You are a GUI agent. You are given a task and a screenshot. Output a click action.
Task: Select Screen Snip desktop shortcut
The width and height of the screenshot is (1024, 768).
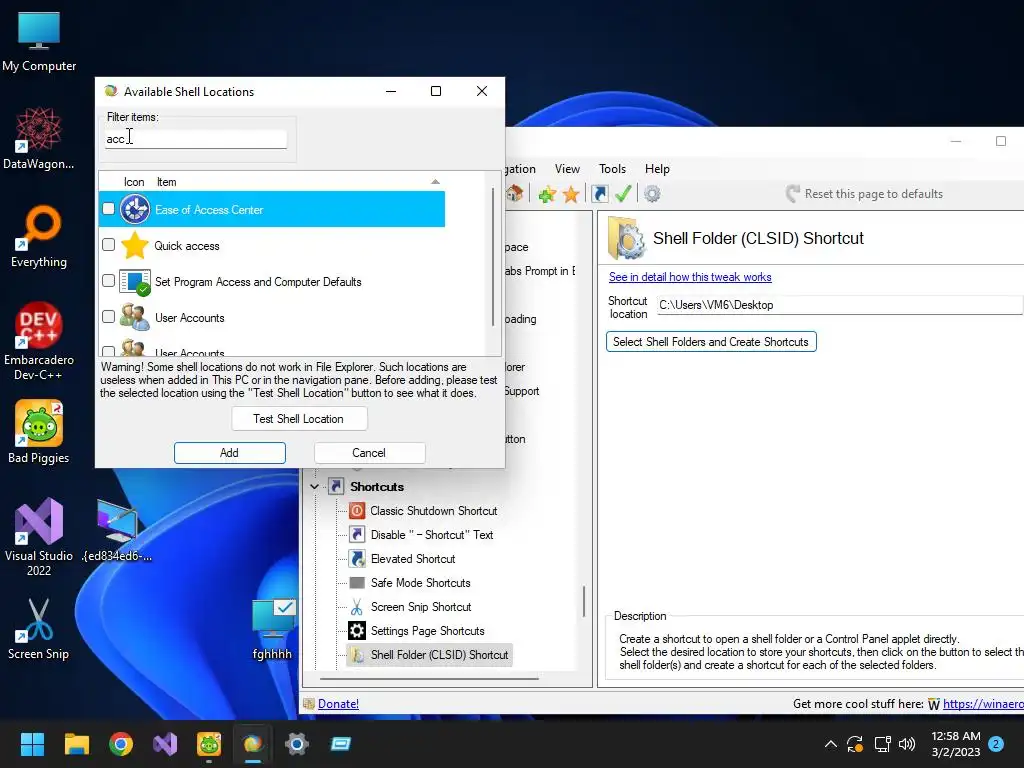[39, 629]
